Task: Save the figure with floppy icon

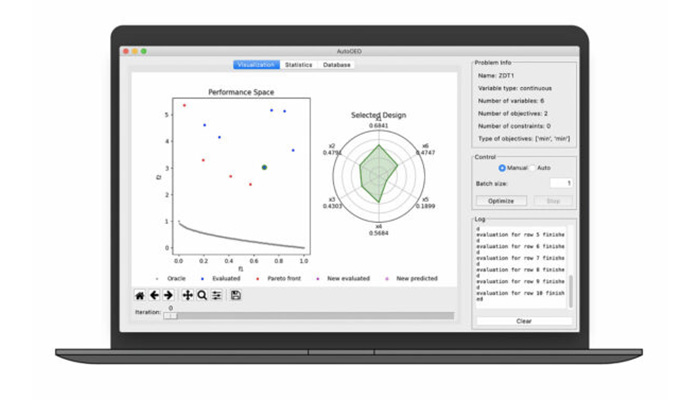Action: tap(236, 296)
